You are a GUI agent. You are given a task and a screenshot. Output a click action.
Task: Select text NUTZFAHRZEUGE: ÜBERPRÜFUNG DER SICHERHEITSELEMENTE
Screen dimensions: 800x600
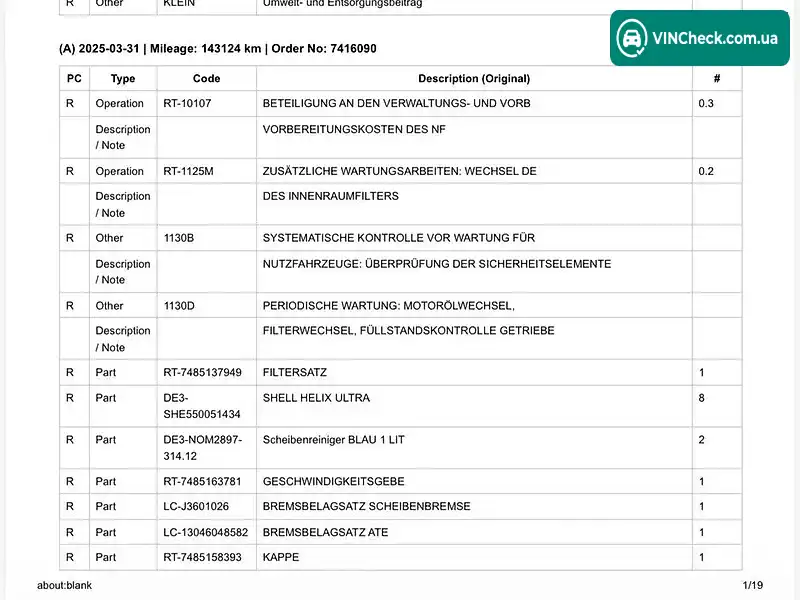point(437,264)
